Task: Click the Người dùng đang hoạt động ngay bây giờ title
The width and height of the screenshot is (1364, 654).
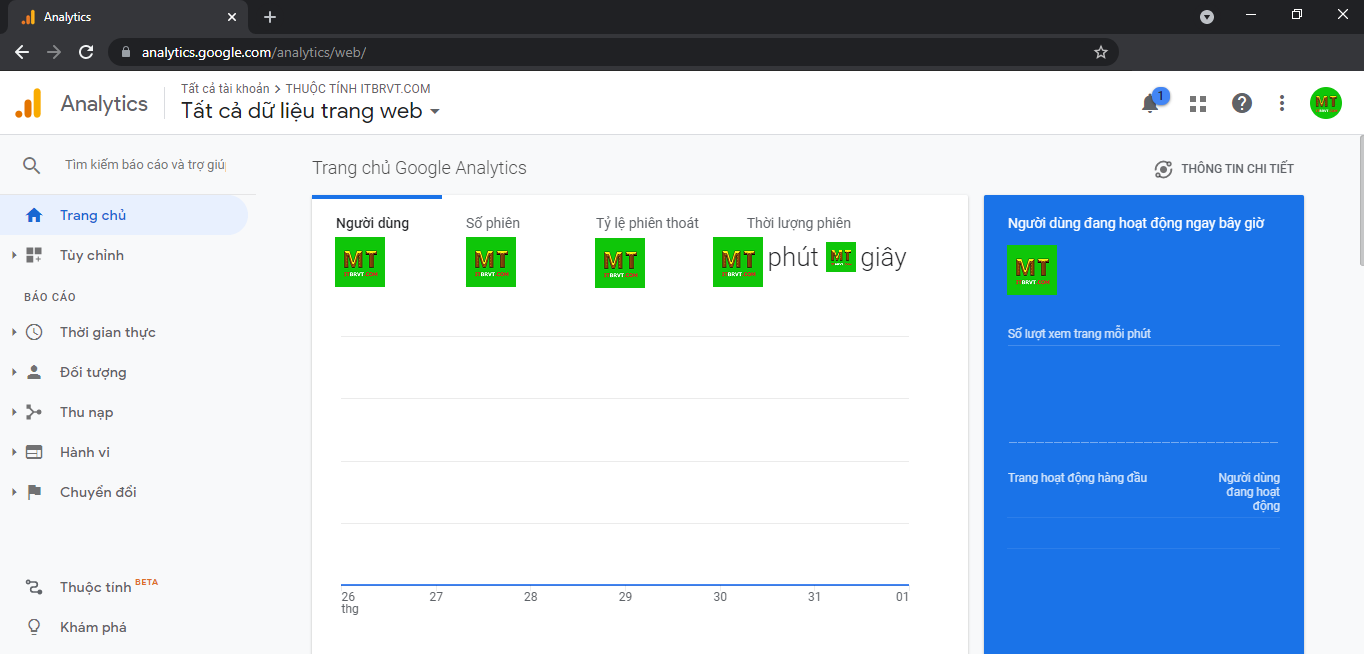Action: (x=1136, y=223)
